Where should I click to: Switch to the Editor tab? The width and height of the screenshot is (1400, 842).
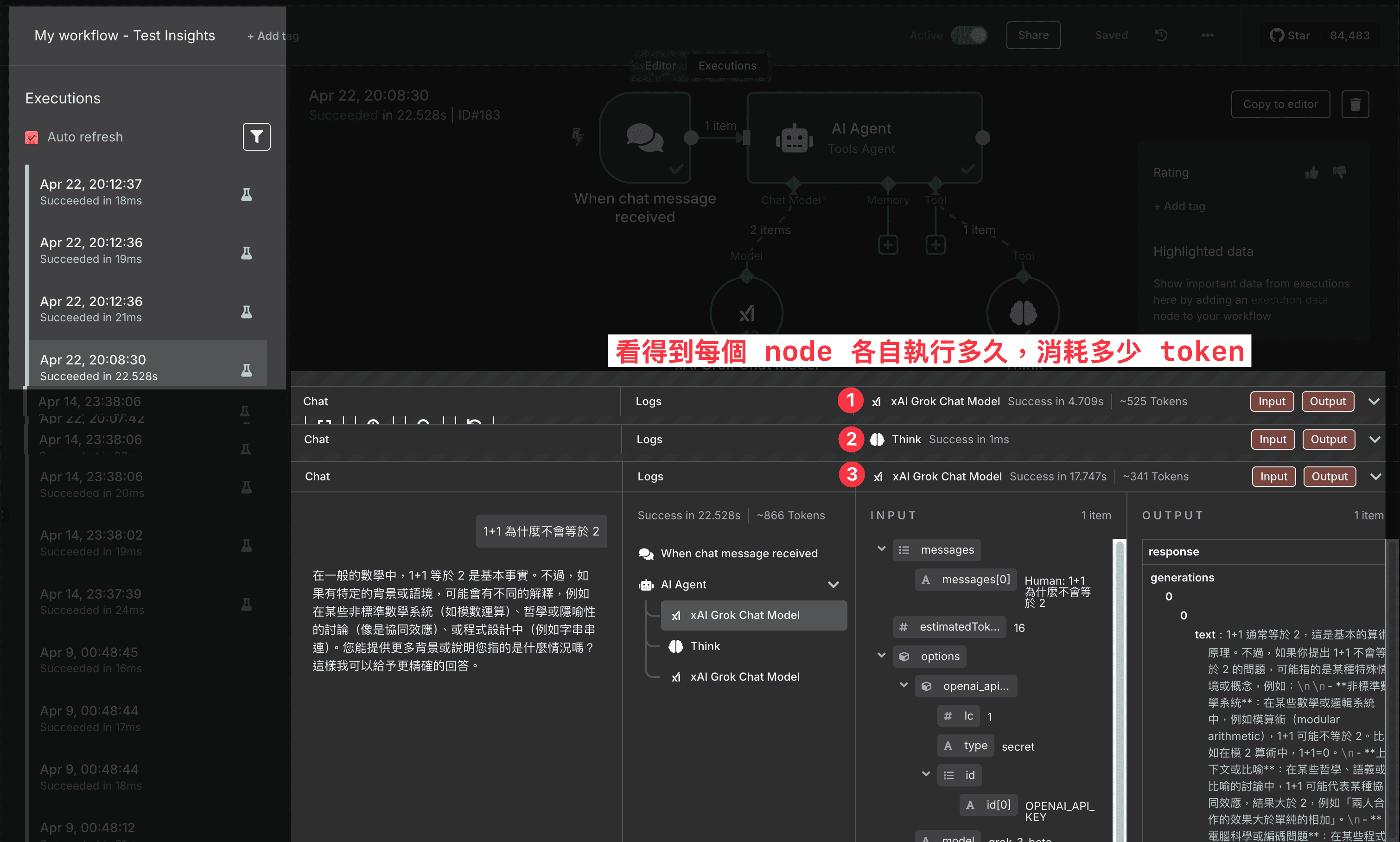[659, 65]
